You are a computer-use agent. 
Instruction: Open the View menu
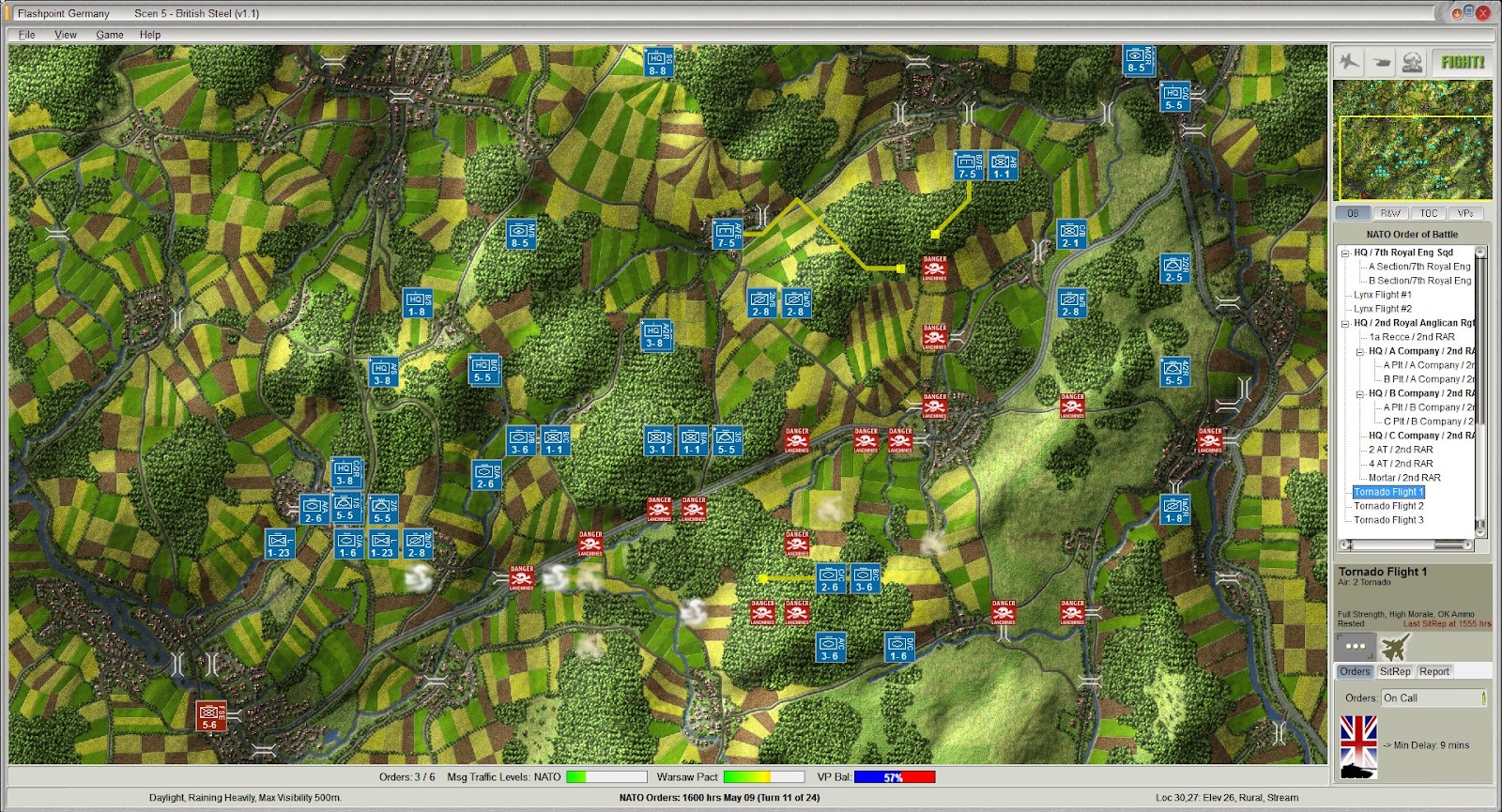(x=66, y=35)
